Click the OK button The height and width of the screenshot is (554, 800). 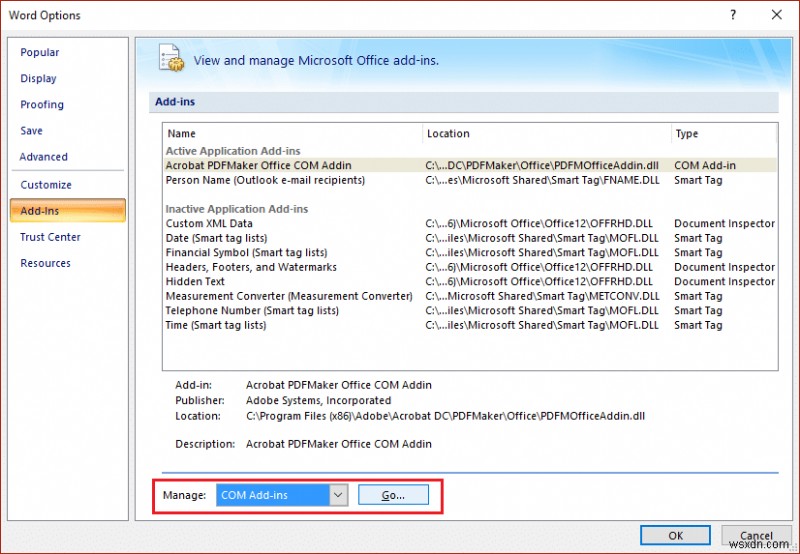coord(676,535)
